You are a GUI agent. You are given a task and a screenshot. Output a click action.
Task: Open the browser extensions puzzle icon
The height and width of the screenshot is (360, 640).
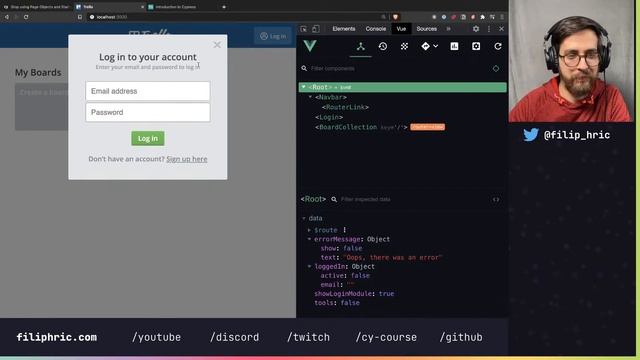point(482,17)
